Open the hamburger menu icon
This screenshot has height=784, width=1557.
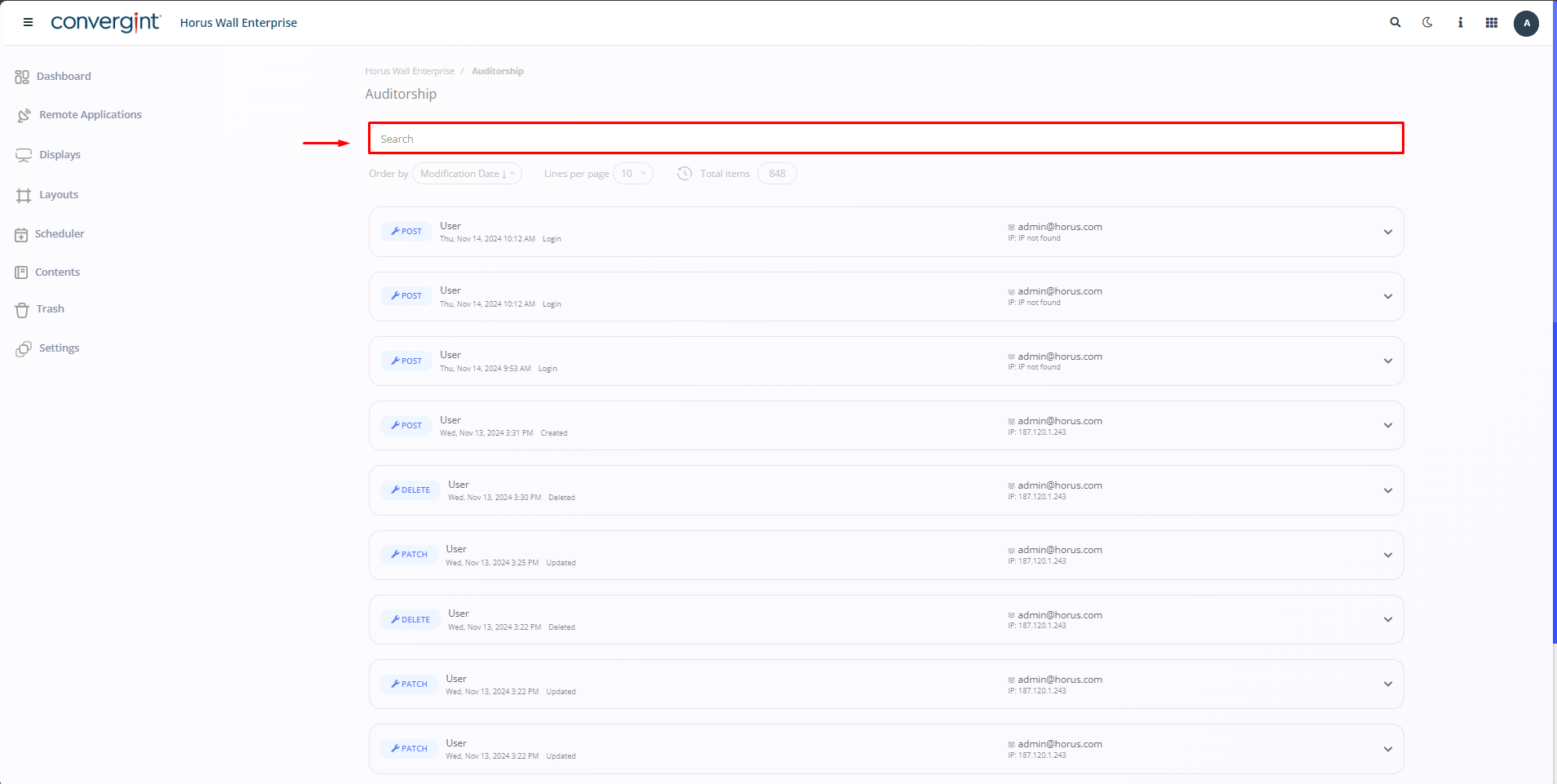(28, 23)
